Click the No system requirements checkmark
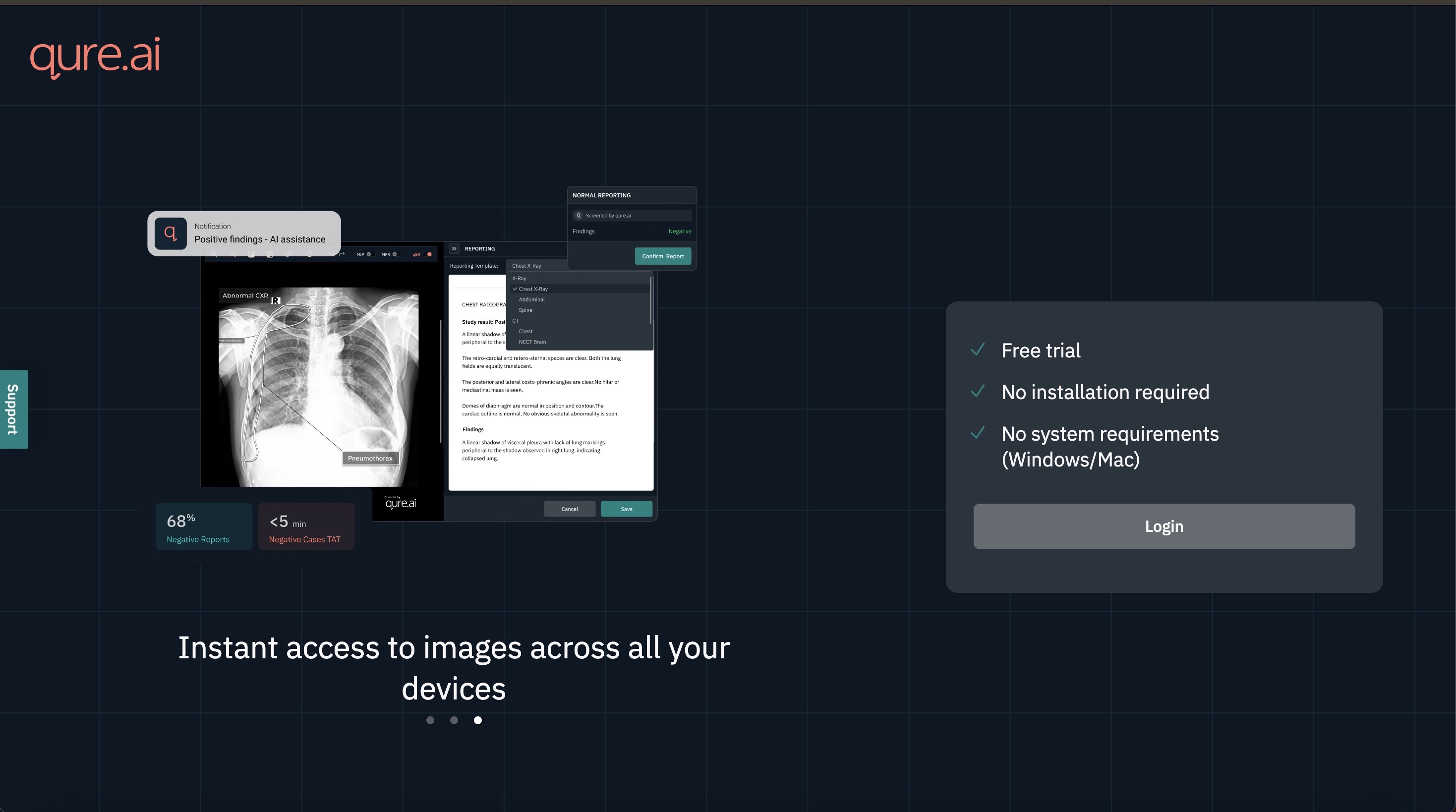 (x=978, y=433)
